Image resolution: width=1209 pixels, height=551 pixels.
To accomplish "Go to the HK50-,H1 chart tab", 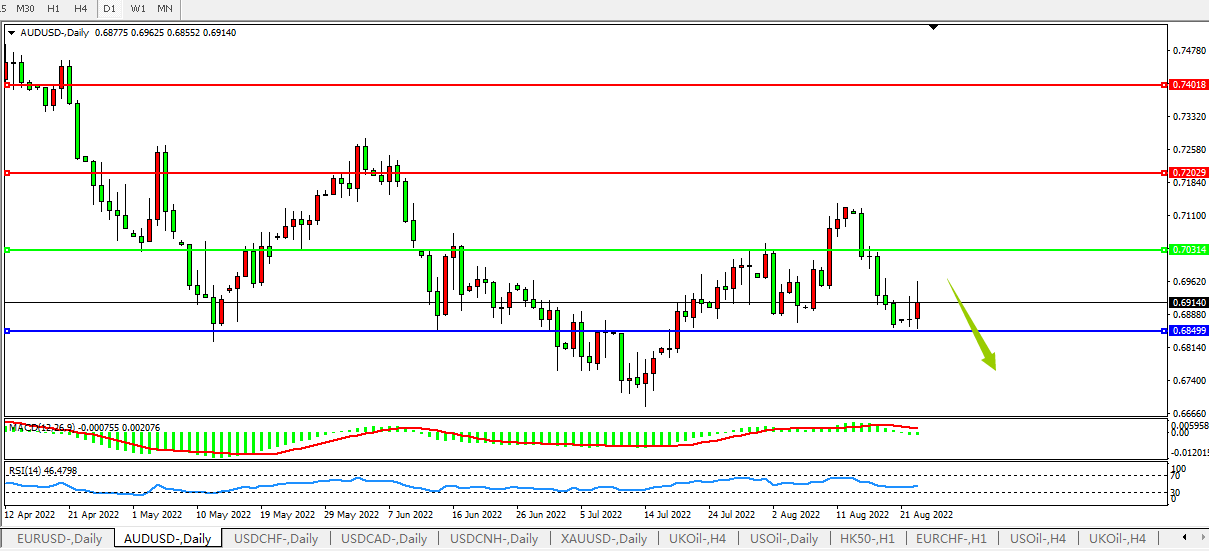I will tap(866, 539).
